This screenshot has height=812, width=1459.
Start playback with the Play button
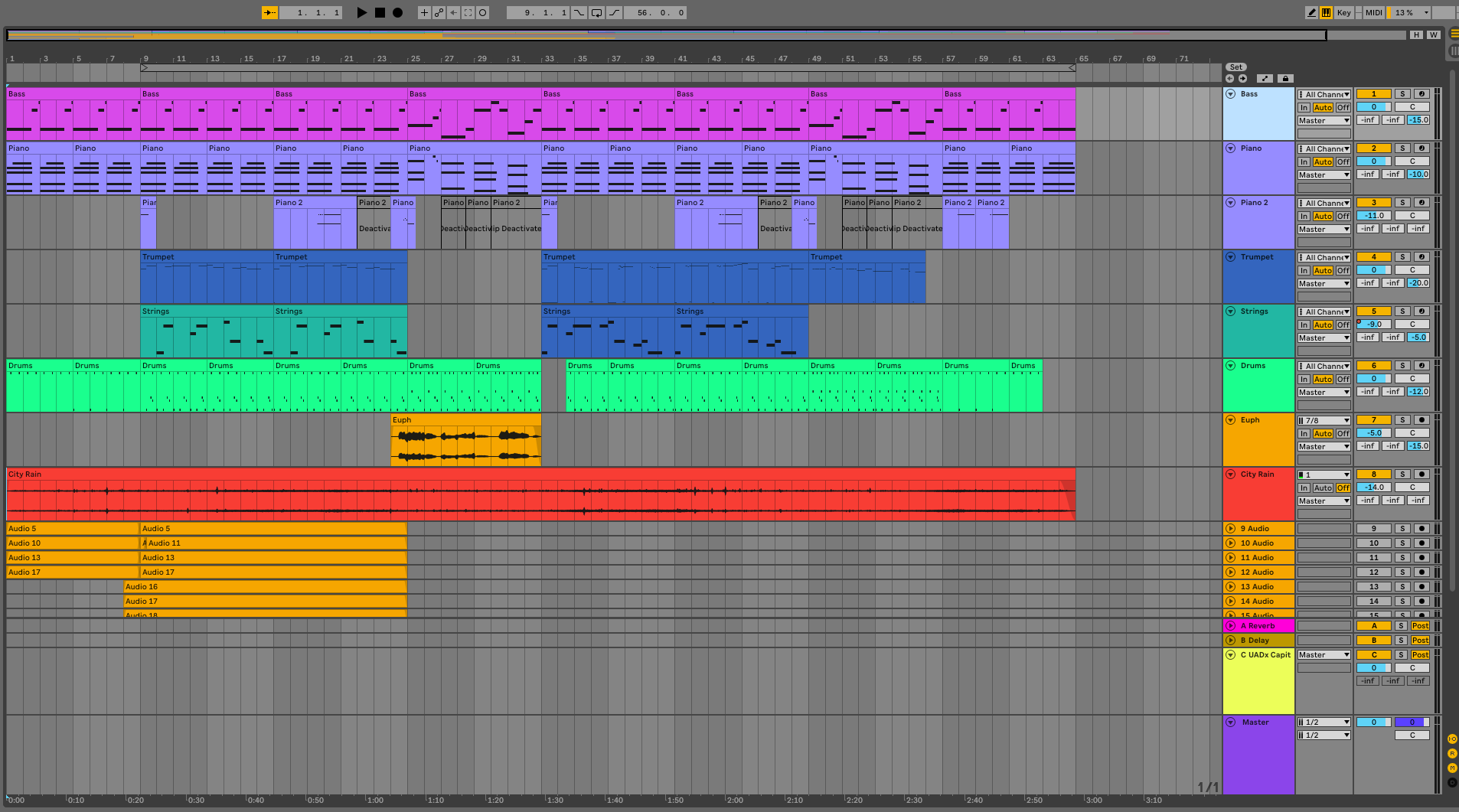click(x=362, y=12)
